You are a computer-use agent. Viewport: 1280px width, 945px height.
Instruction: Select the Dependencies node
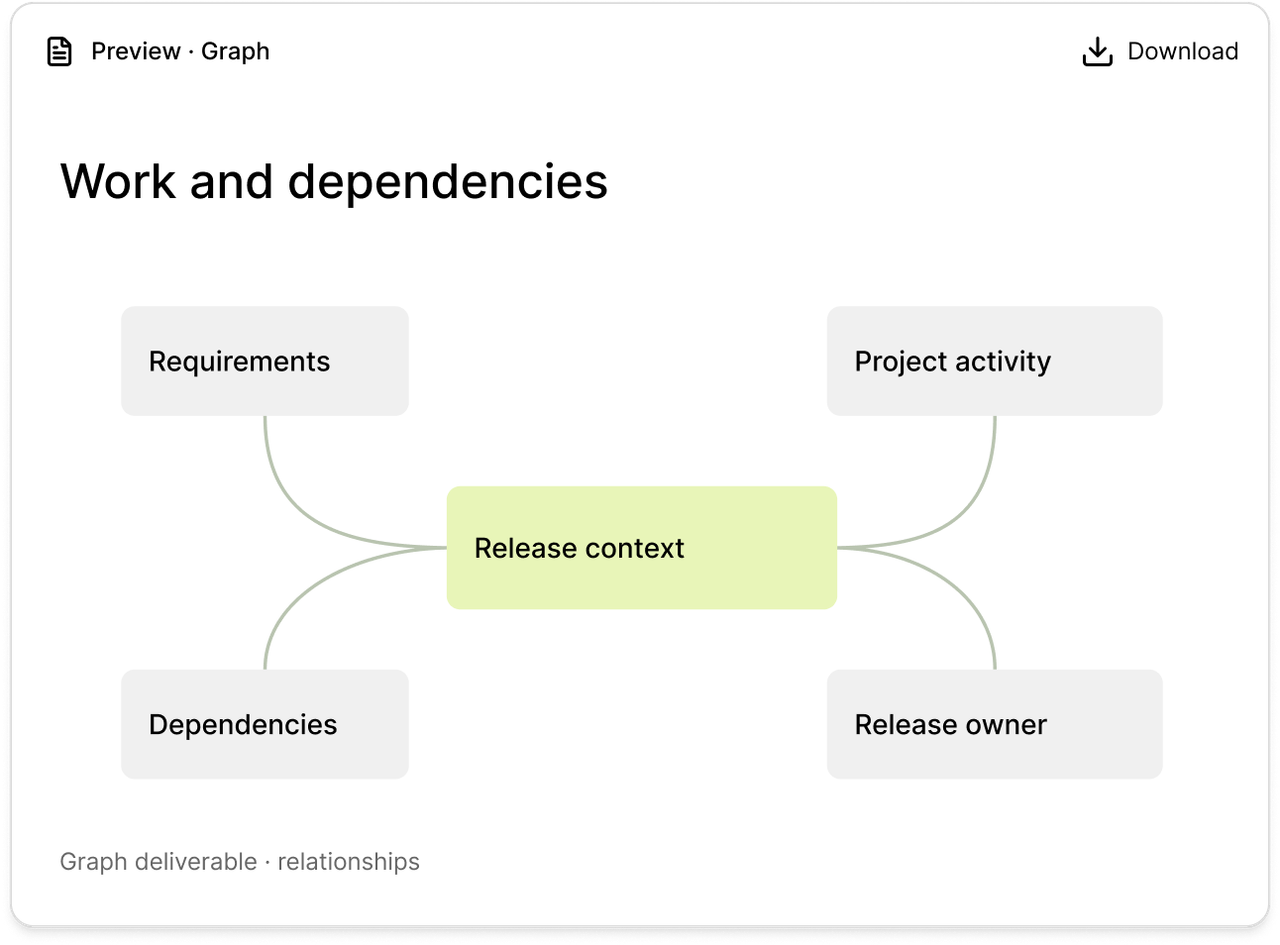(x=265, y=724)
